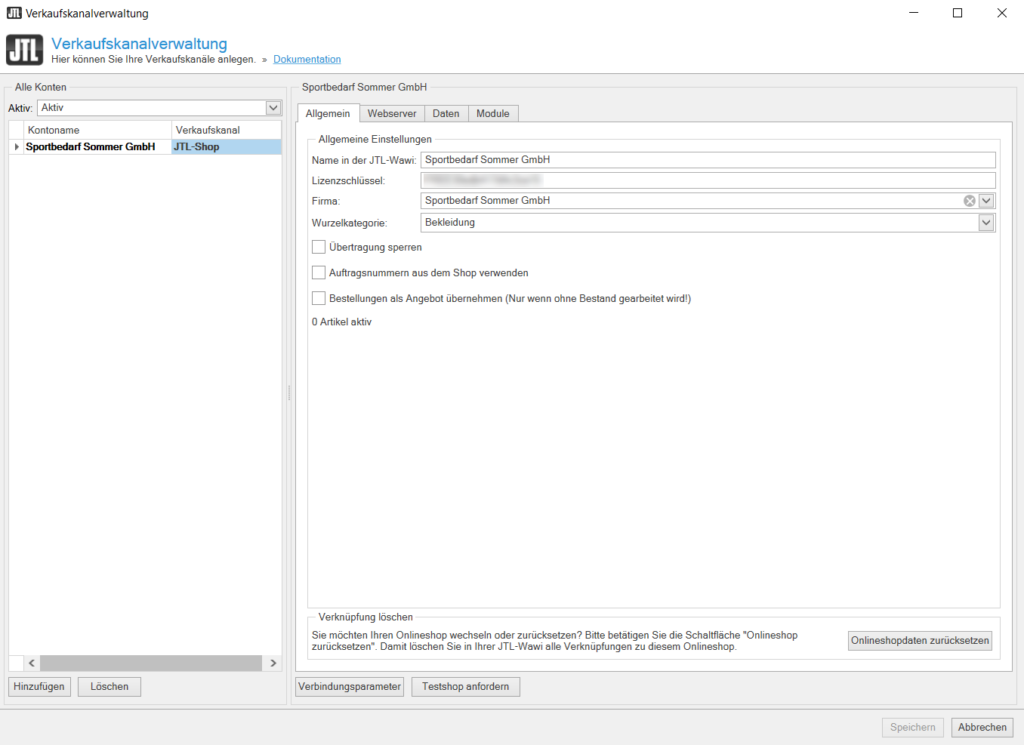1024x745 pixels.
Task: Switch to the Daten tab
Action: 446,114
